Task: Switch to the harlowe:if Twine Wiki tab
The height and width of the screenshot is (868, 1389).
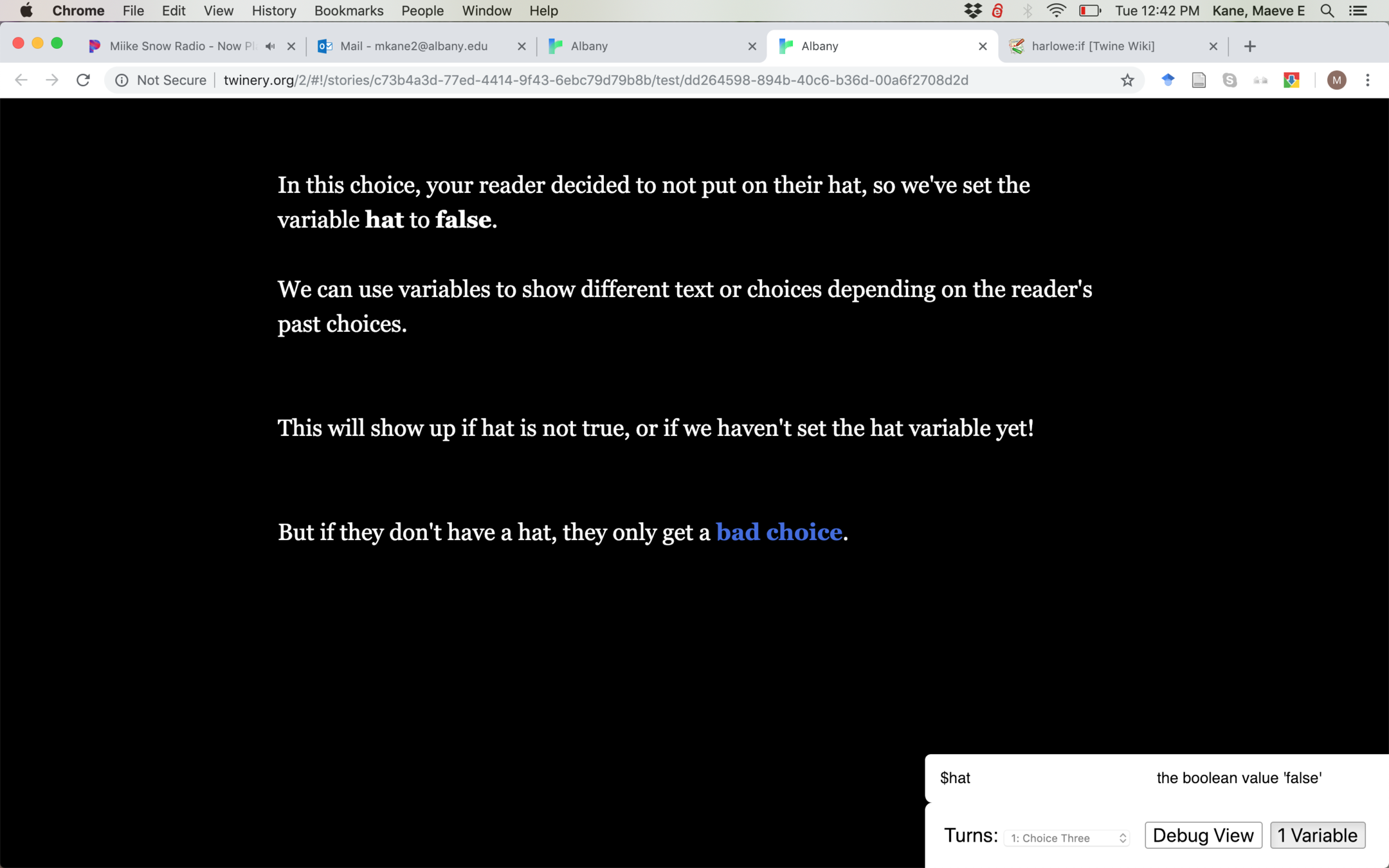Action: pyautogui.click(x=1093, y=46)
